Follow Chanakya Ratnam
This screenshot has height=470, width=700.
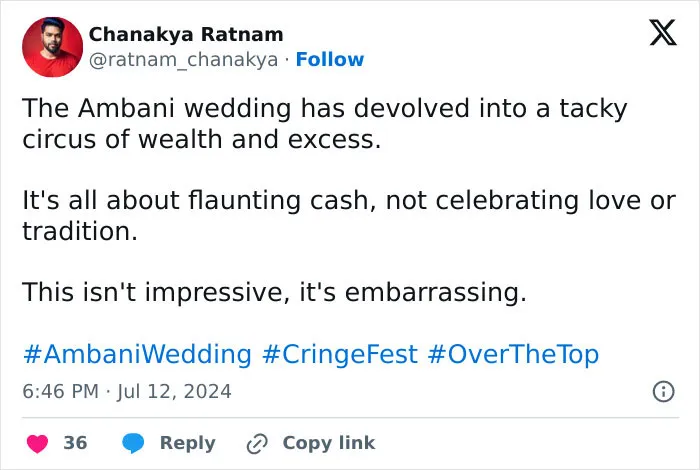pyautogui.click(x=330, y=59)
